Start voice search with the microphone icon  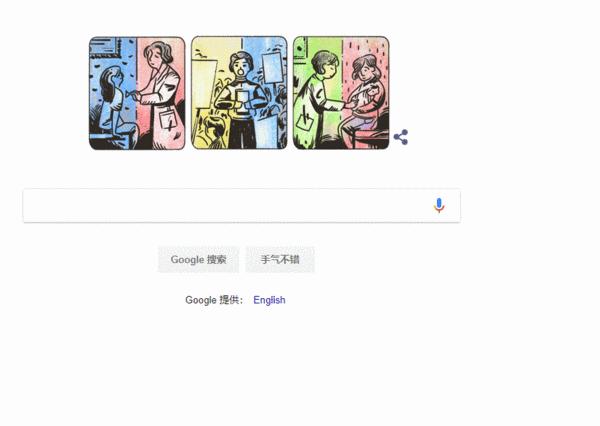pyautogui.click(x=439, y=205)
